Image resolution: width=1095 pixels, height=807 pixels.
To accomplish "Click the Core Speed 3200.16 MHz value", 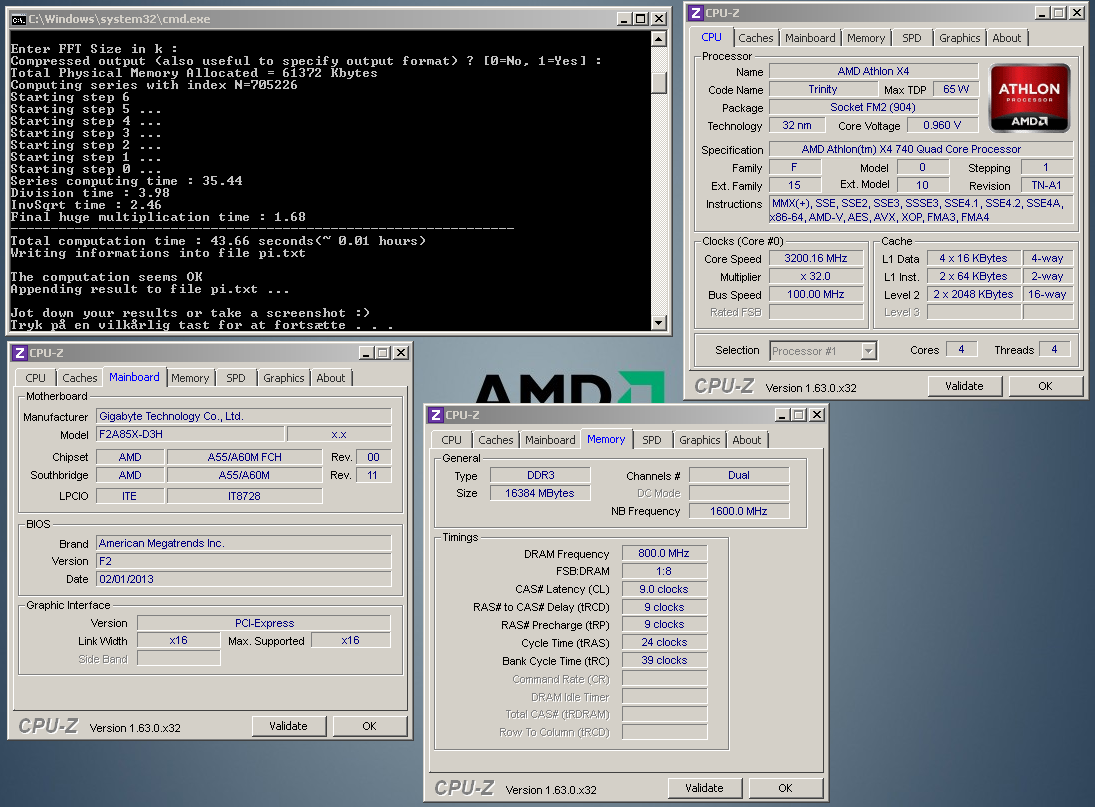I will (816, 258).
